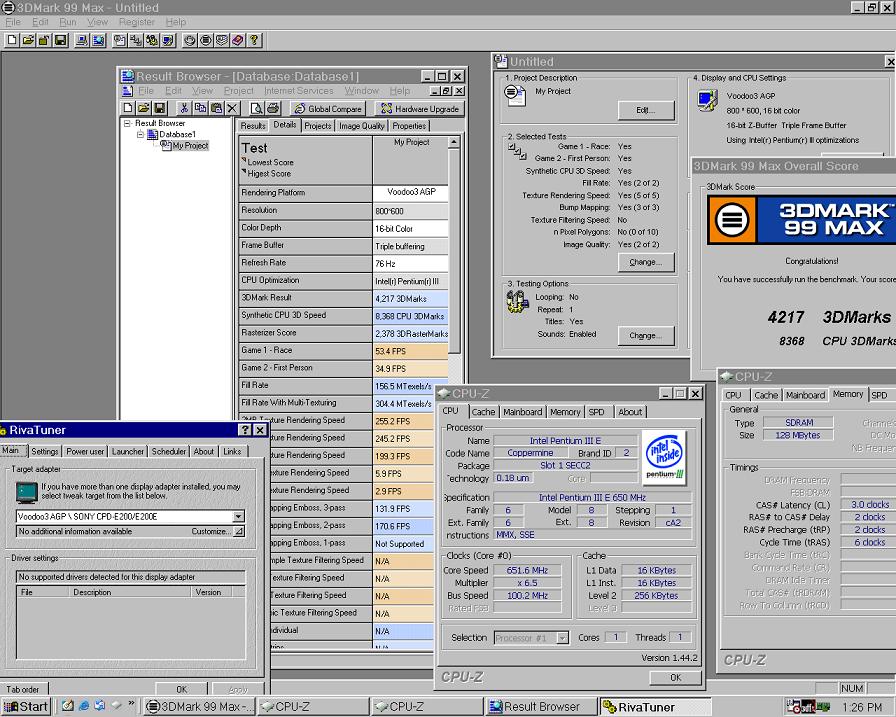
Task: Open the Power user tab in RivaTuner
Action: (x=85, y=451)
